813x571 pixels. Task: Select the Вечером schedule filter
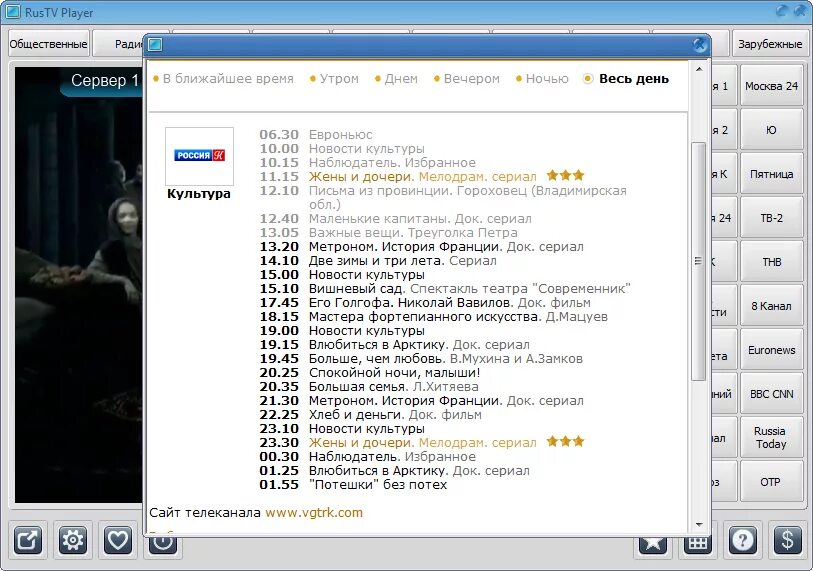[467, 79]
